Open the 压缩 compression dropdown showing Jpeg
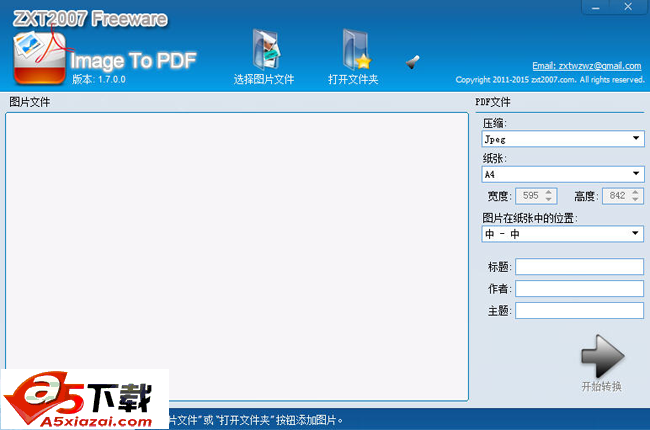Image resolution: width=650 pixels, height=430 pixels. click(x=563, y=139)
